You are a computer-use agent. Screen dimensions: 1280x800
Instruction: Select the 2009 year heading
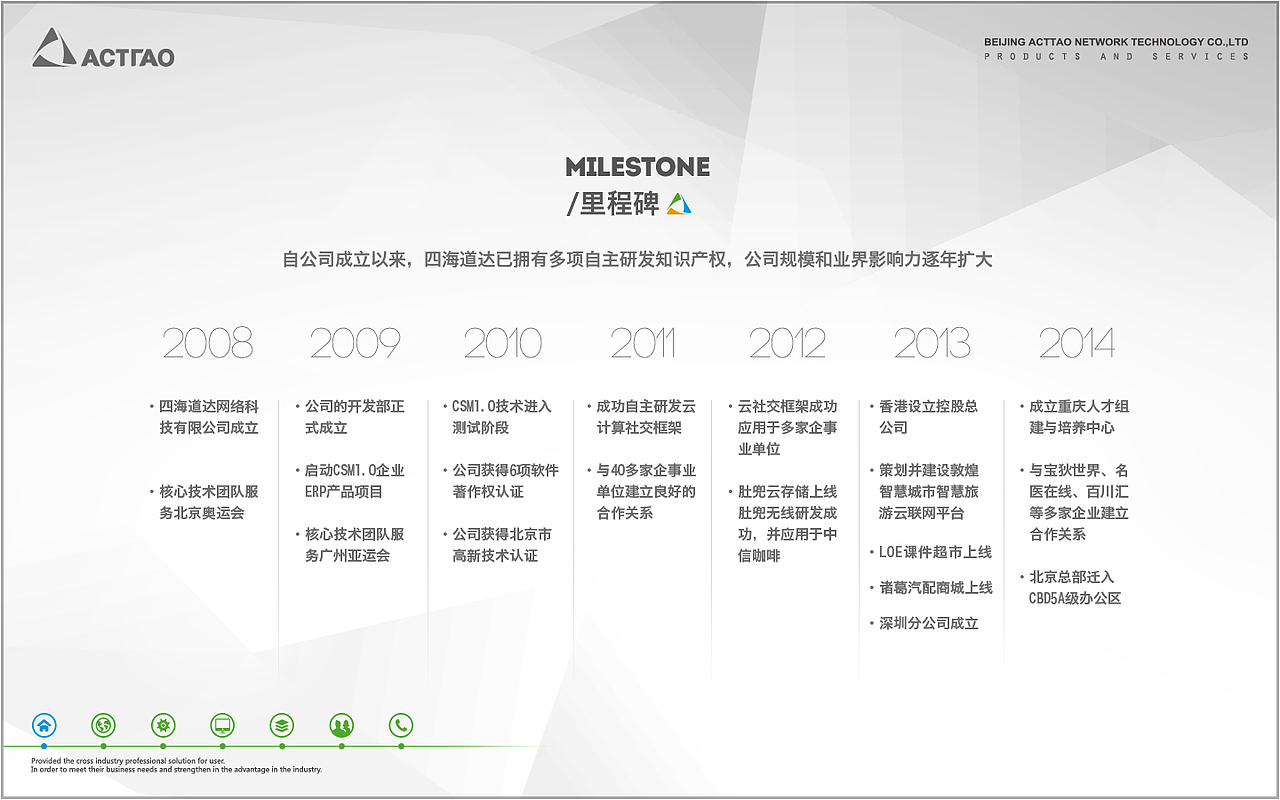(x=355, y=344)
